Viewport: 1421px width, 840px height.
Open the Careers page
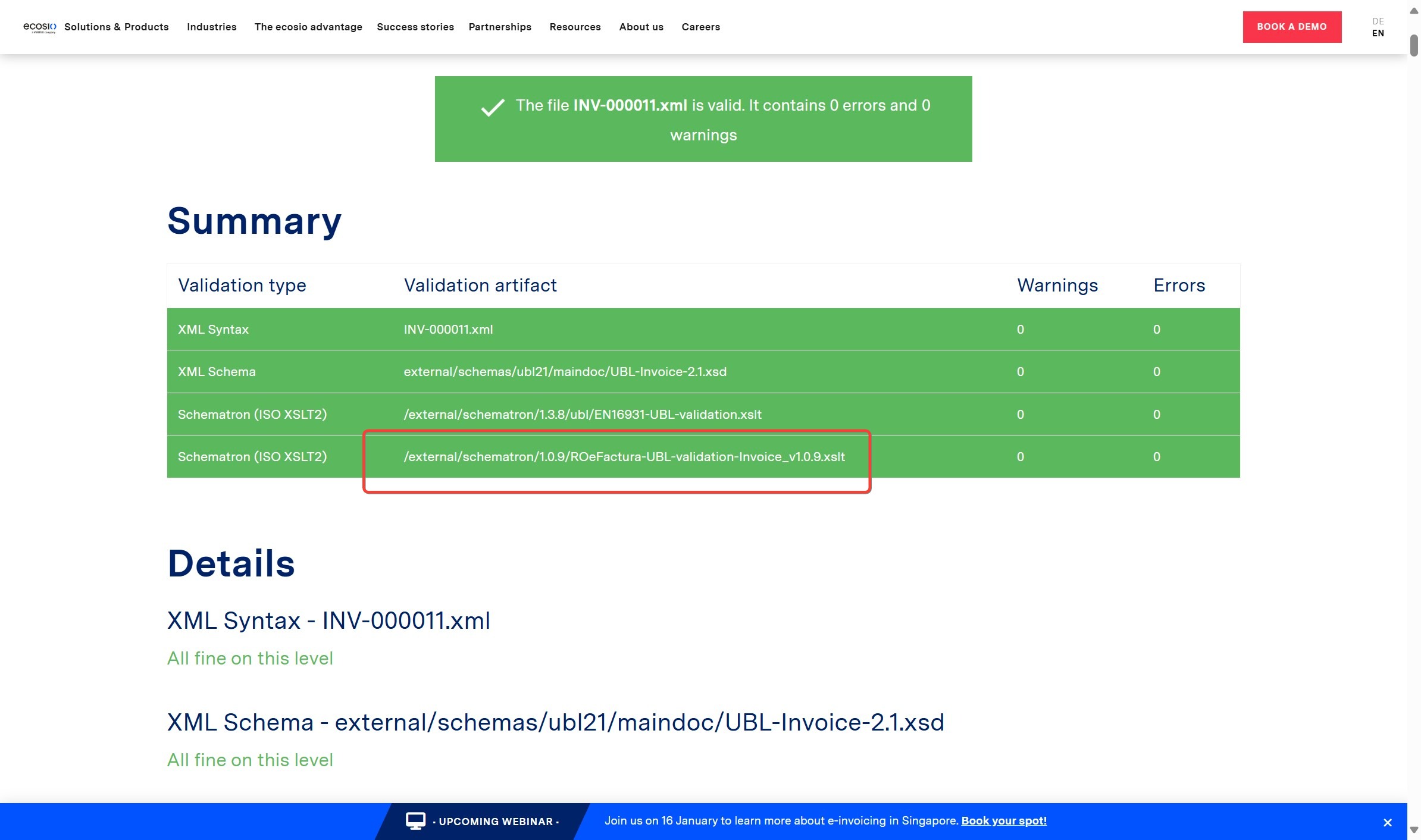tap(701, 27)
